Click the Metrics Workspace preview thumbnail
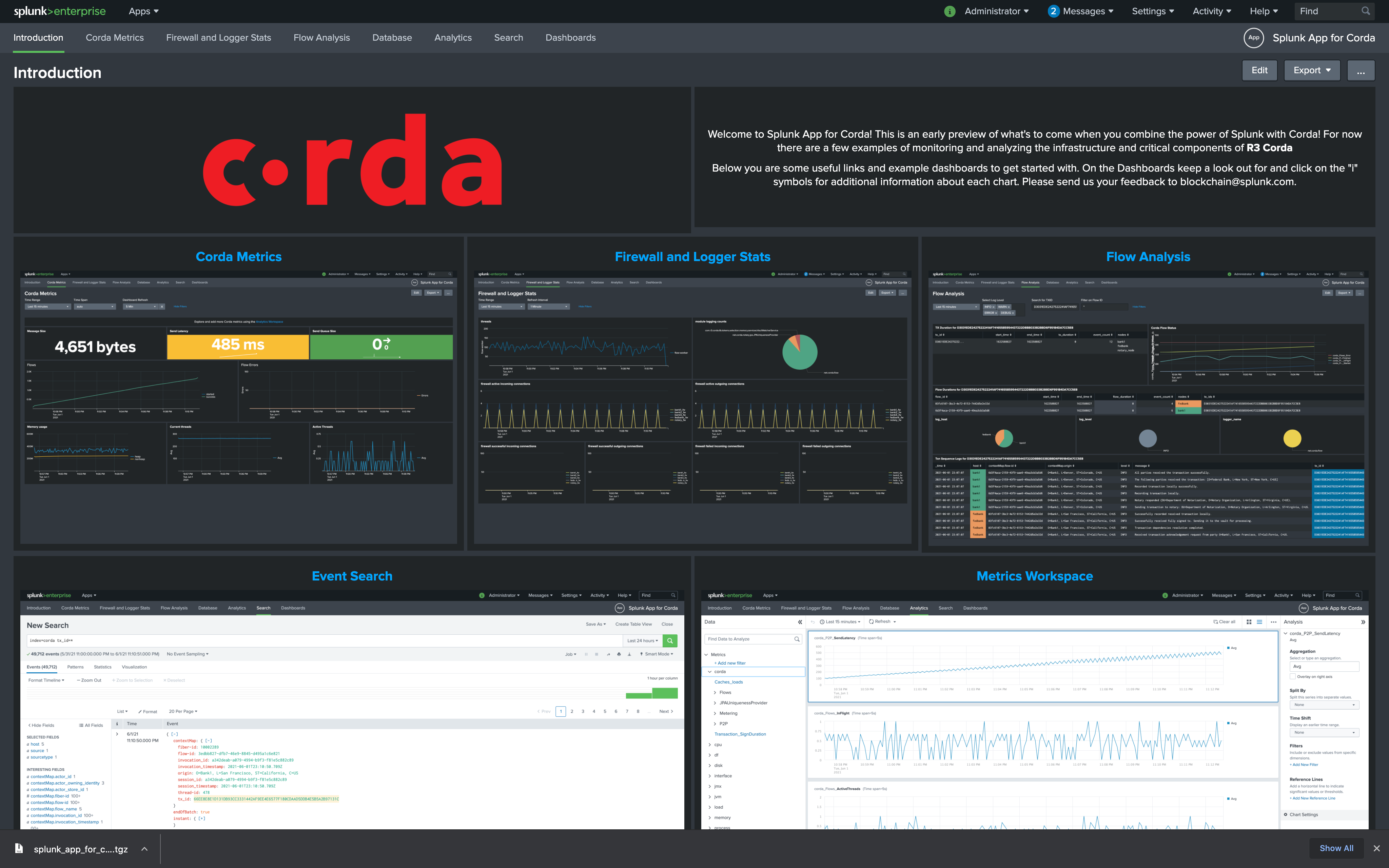 [1034, 709]
